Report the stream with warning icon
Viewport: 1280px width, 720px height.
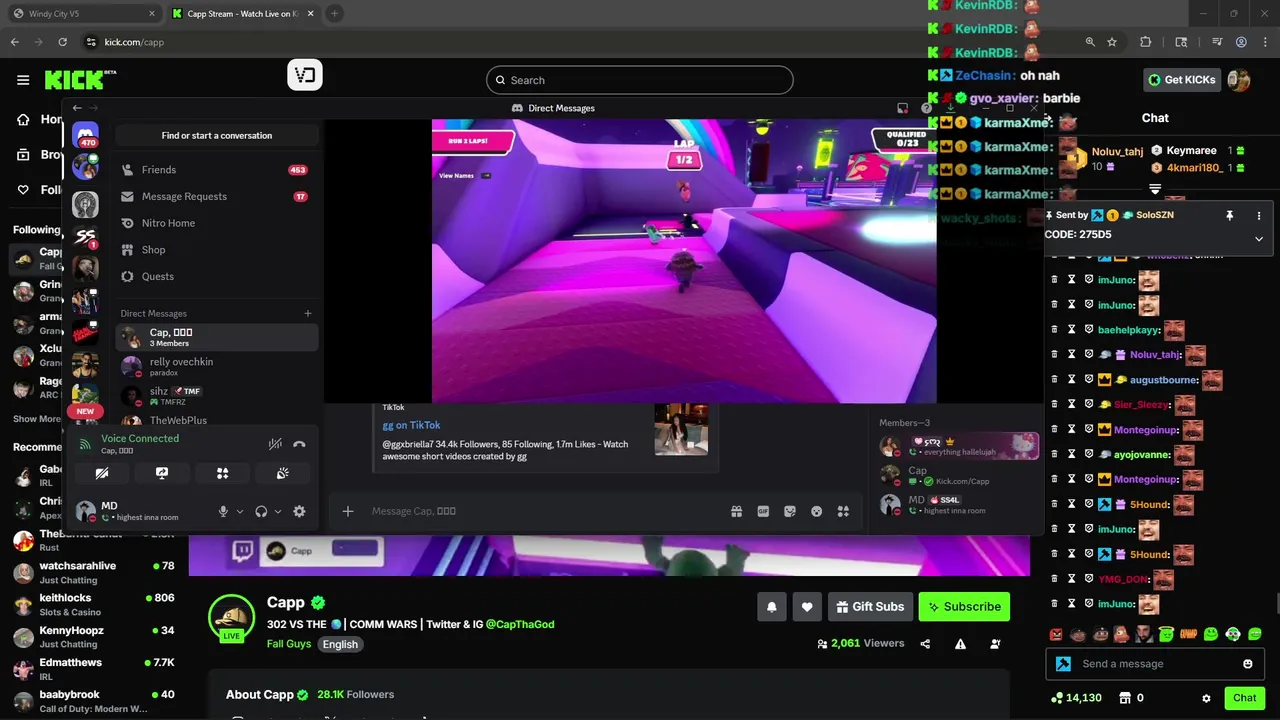point(960,644)
